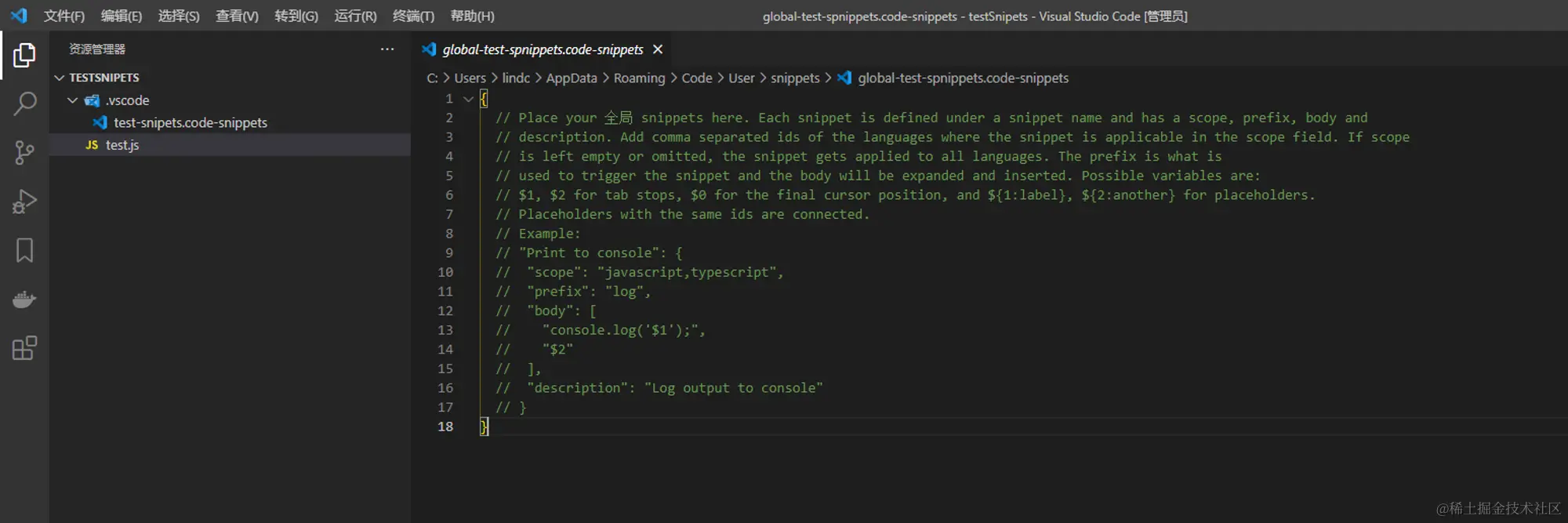Click the AppData breadcrumb segment
The image size is (1568, 523).
tap(572, 78)
